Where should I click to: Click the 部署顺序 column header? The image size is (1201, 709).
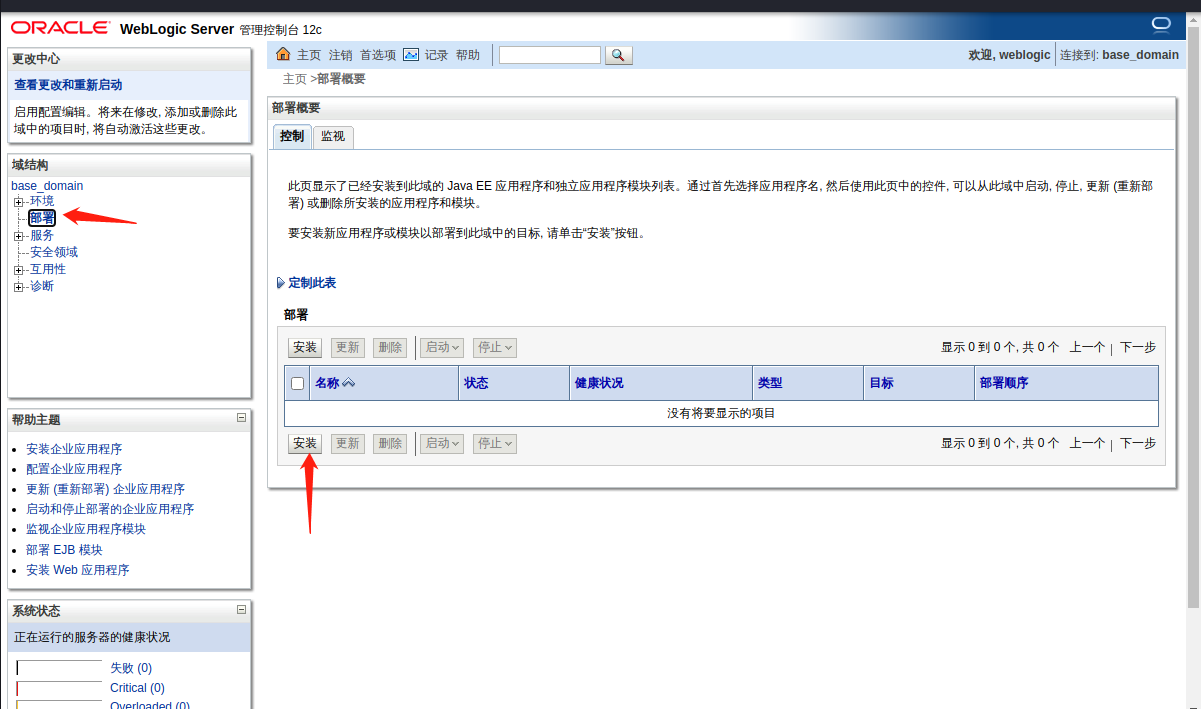point(1004,383)
